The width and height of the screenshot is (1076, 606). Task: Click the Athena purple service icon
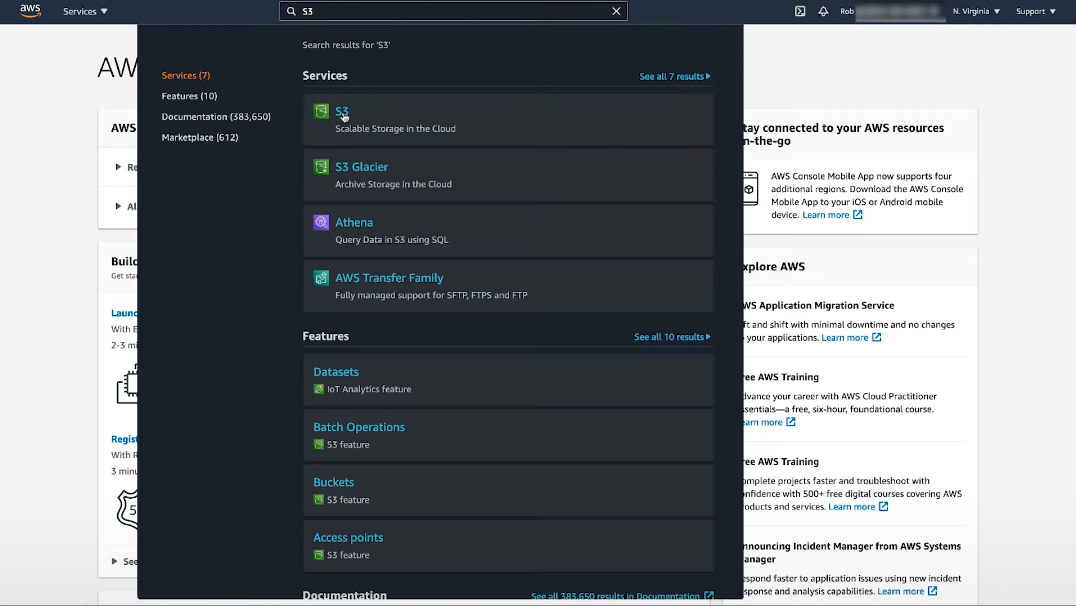[321, 223]
